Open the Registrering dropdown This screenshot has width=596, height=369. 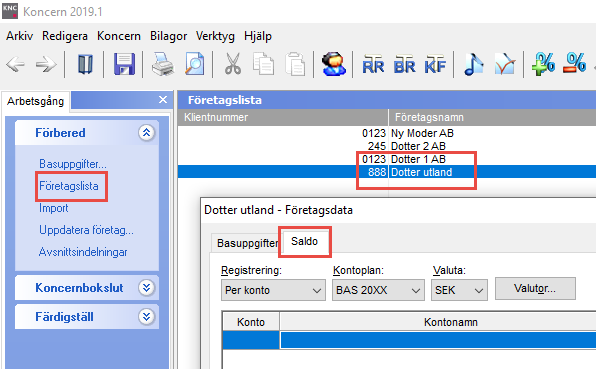tap(273, 290)
